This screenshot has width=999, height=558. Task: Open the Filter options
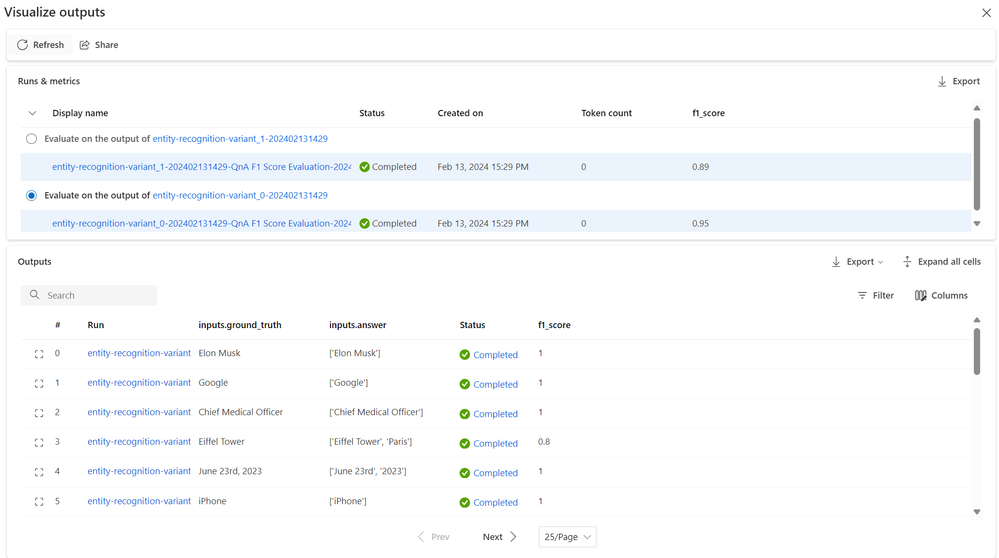coord(875,296)
